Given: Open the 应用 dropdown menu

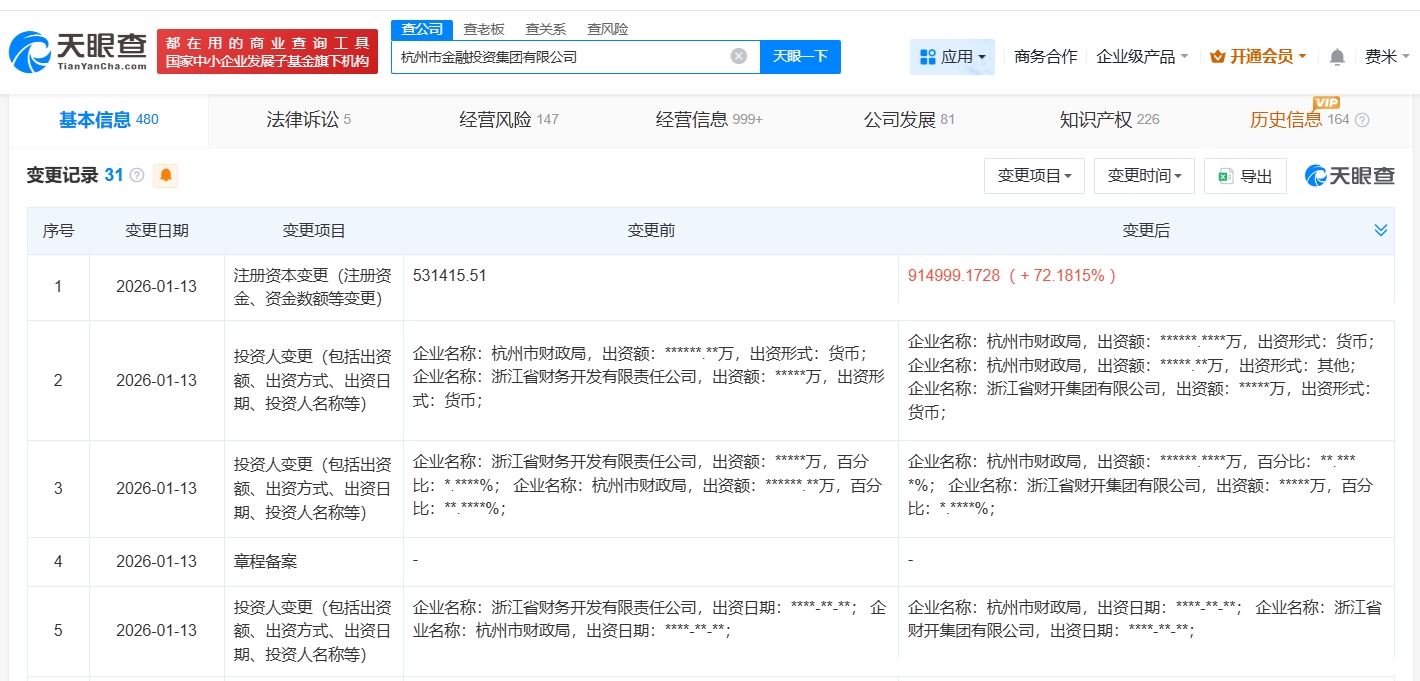Looking at the screenshot, I should (951, 57).
